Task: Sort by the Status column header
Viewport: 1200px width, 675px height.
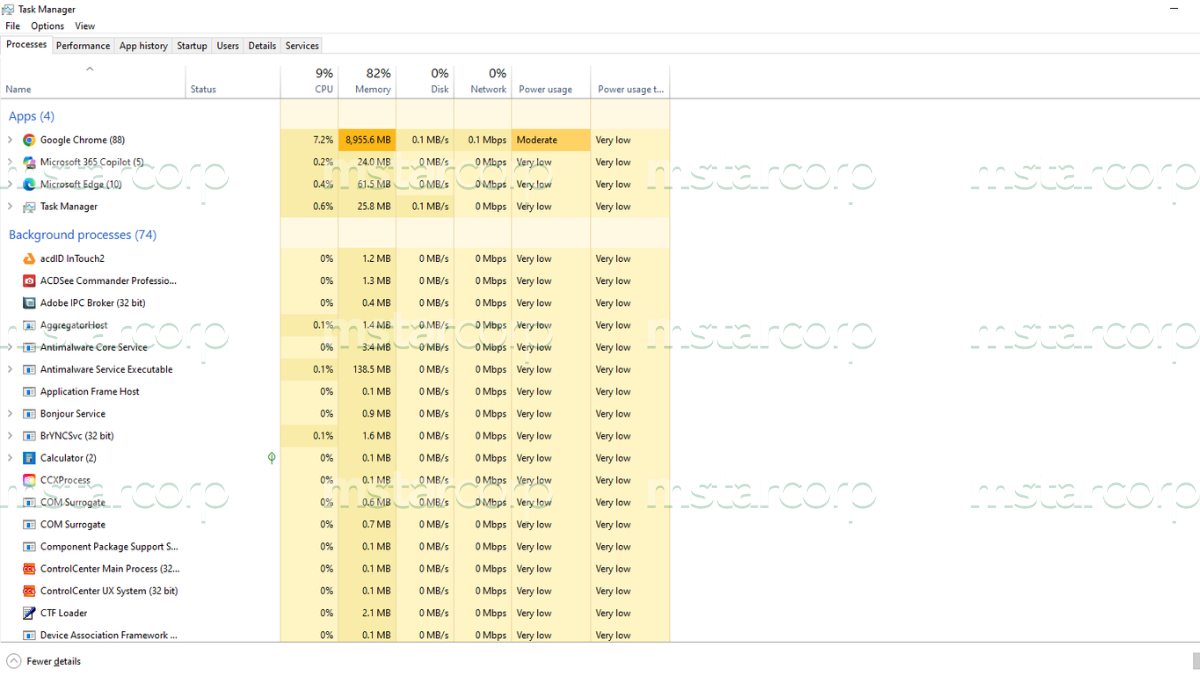Action: point(232,81)
